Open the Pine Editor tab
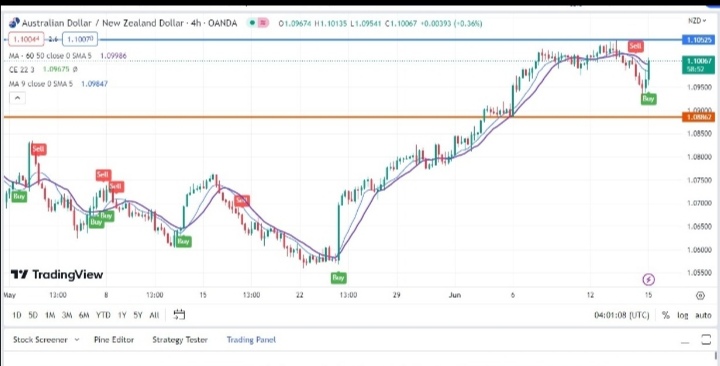Viewport: 720px width, 366px height. (114, 340)
